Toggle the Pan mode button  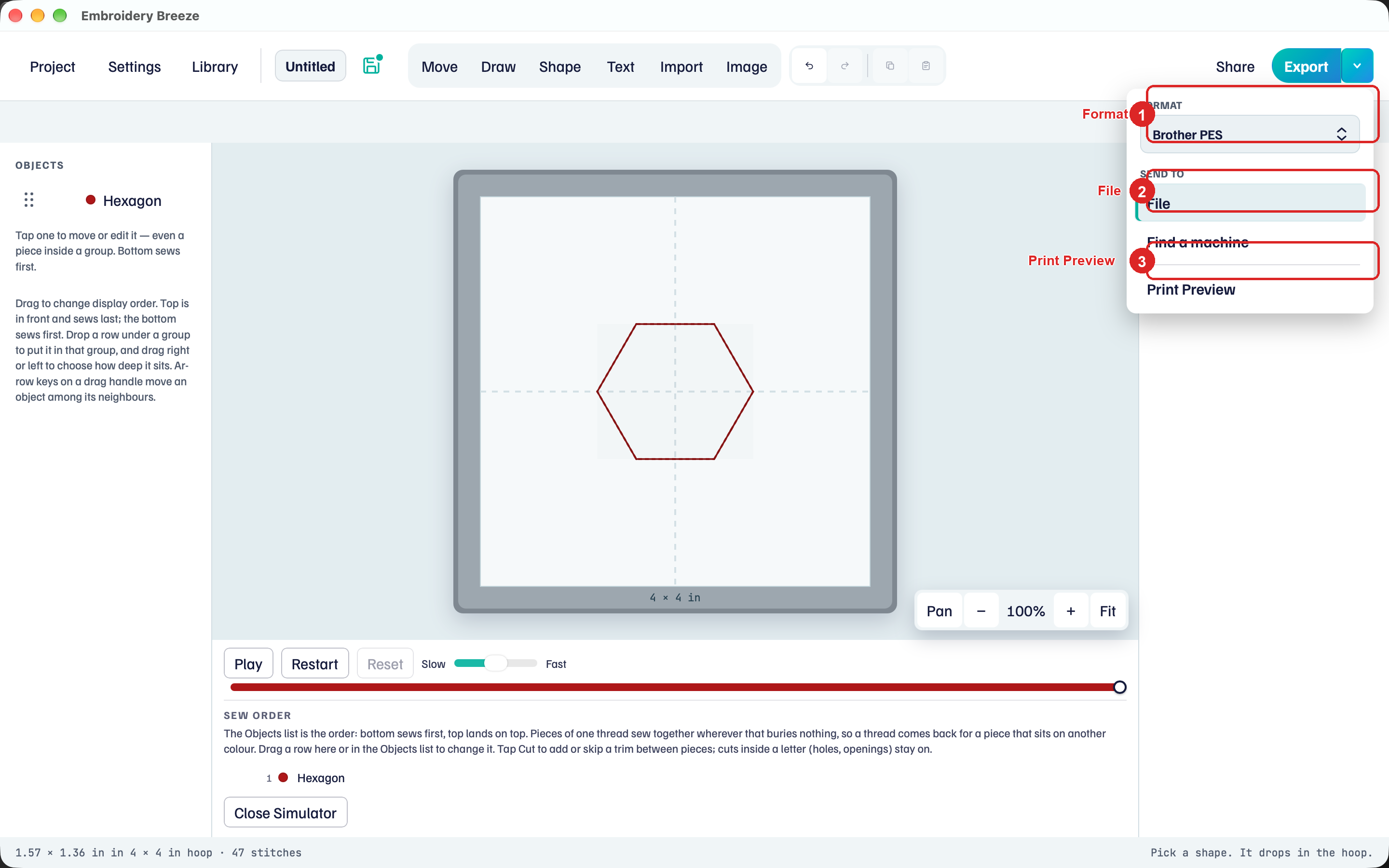click(x=939, y=611)
